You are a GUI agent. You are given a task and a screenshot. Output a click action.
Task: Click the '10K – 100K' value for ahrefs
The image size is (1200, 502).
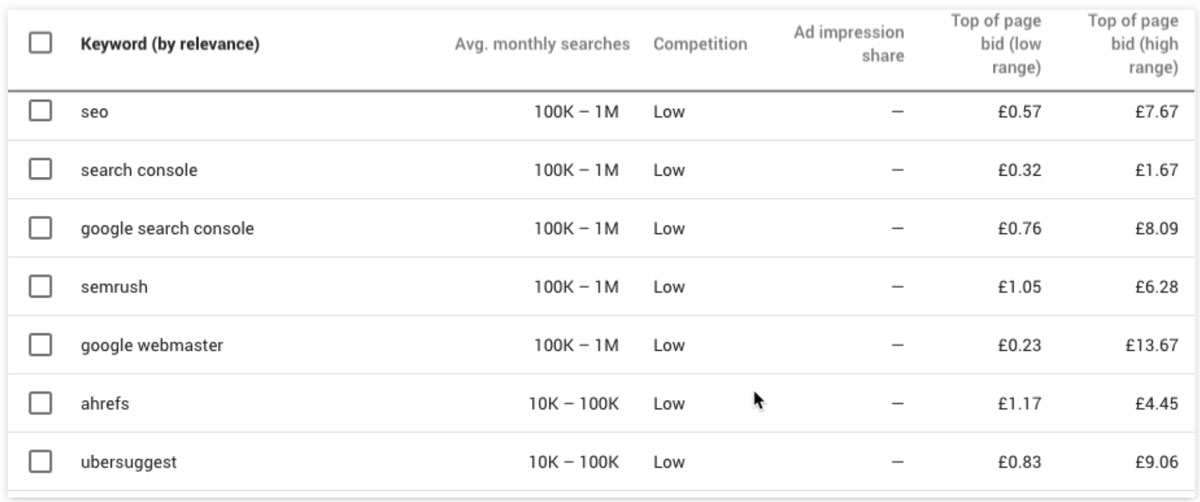tap(574, 404)
